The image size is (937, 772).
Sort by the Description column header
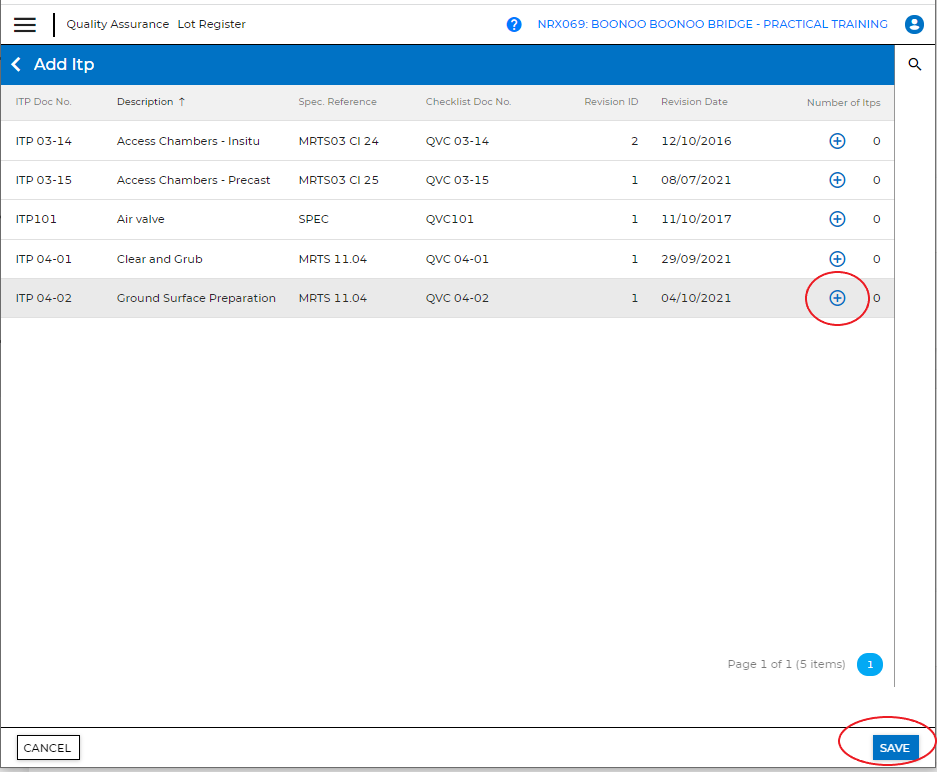145,102
